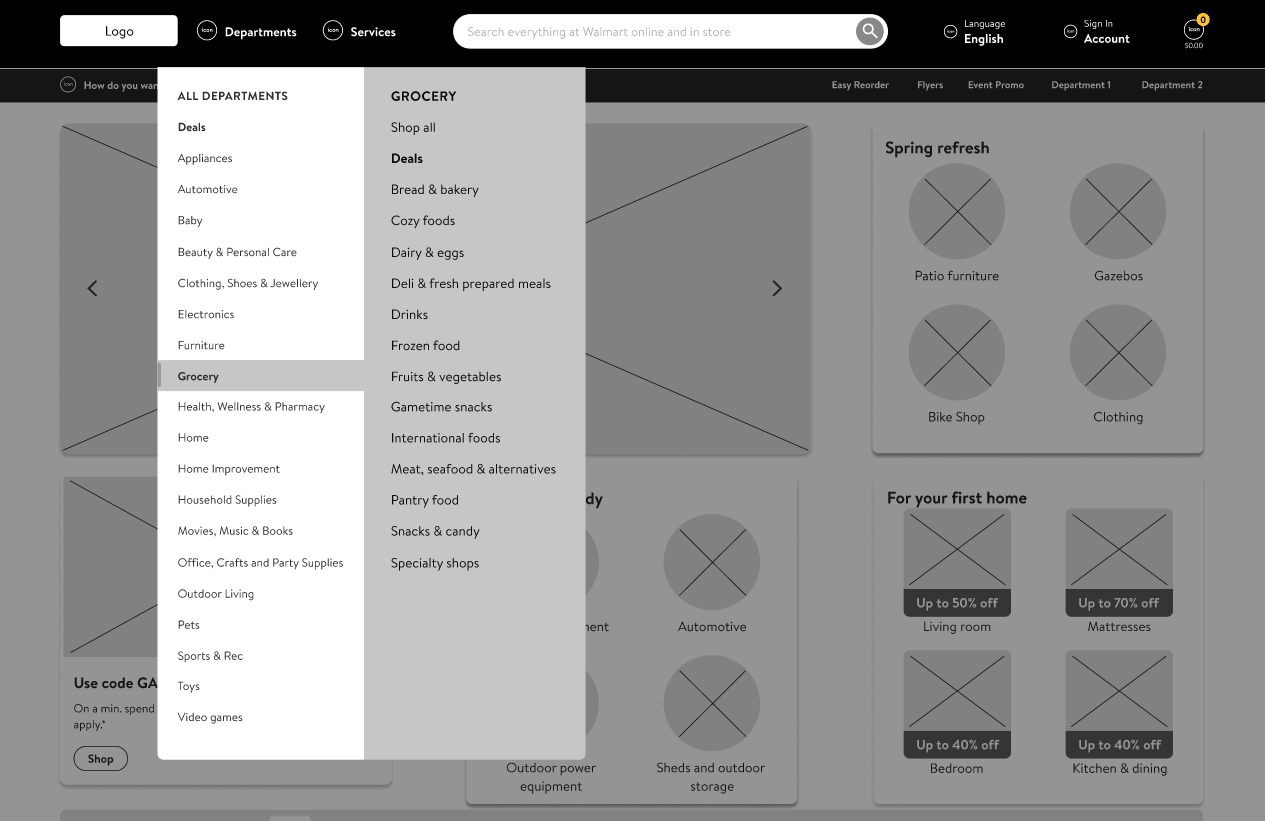Select Movies, Music & Books
1265x821 pixels.
coord(235,530)
